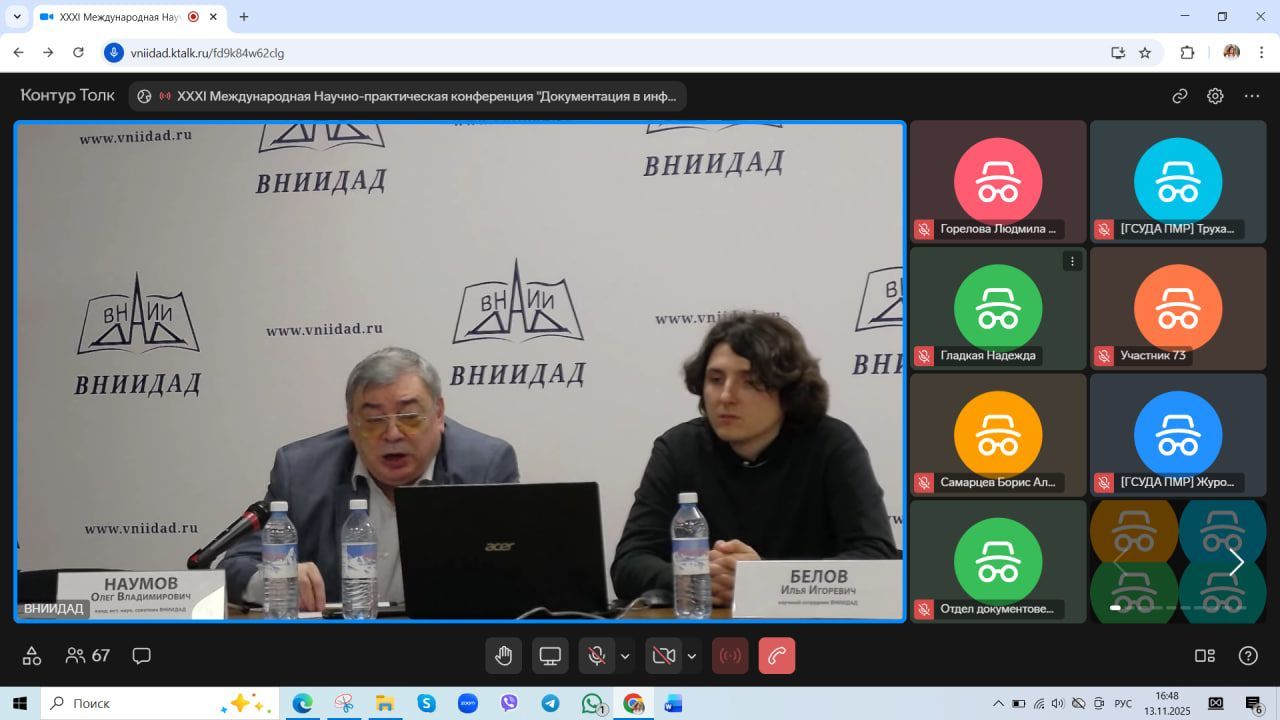
Task: Open Контур Толк settings gear
Action: 1215,96
